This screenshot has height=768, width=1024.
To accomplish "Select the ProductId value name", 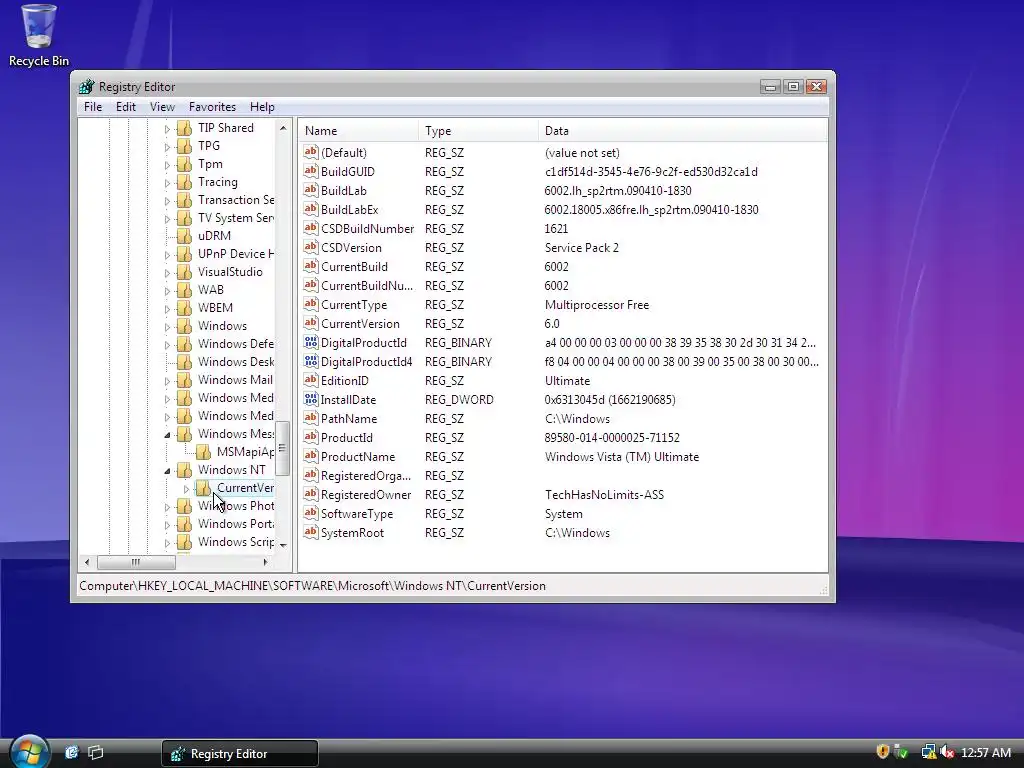I will [x=346, y=438].
